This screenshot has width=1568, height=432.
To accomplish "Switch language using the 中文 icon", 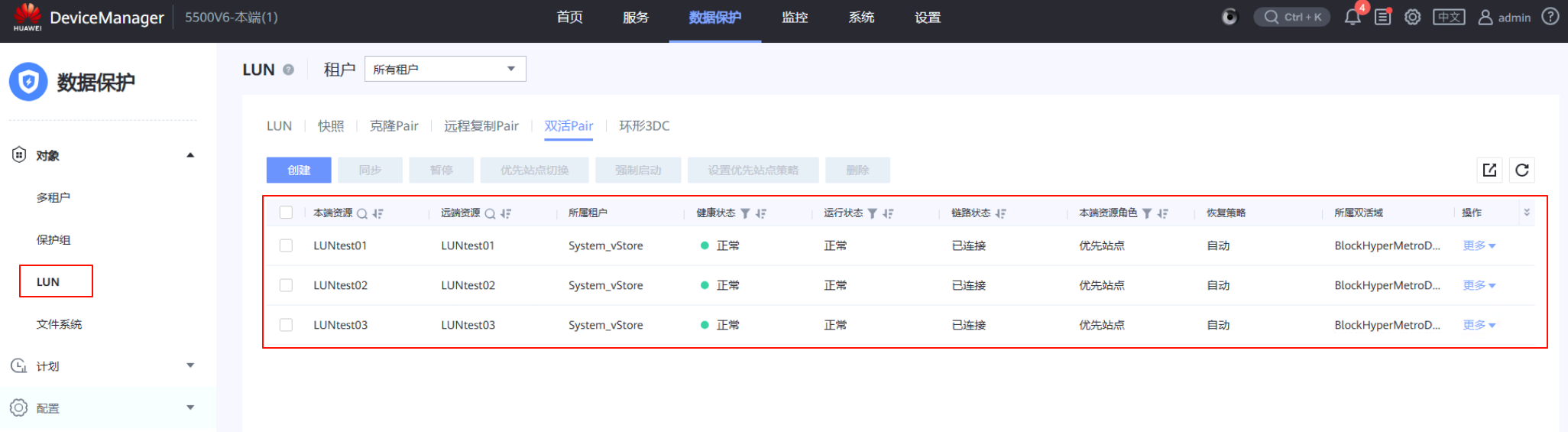I will [x=1448, y=17].
